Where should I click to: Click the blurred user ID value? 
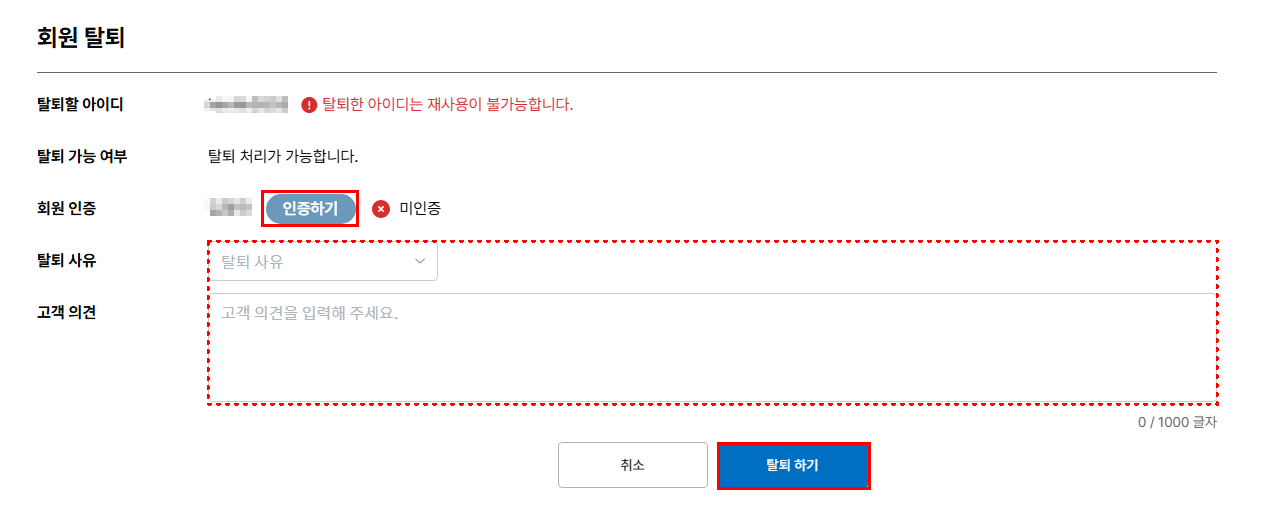(247, 104)
